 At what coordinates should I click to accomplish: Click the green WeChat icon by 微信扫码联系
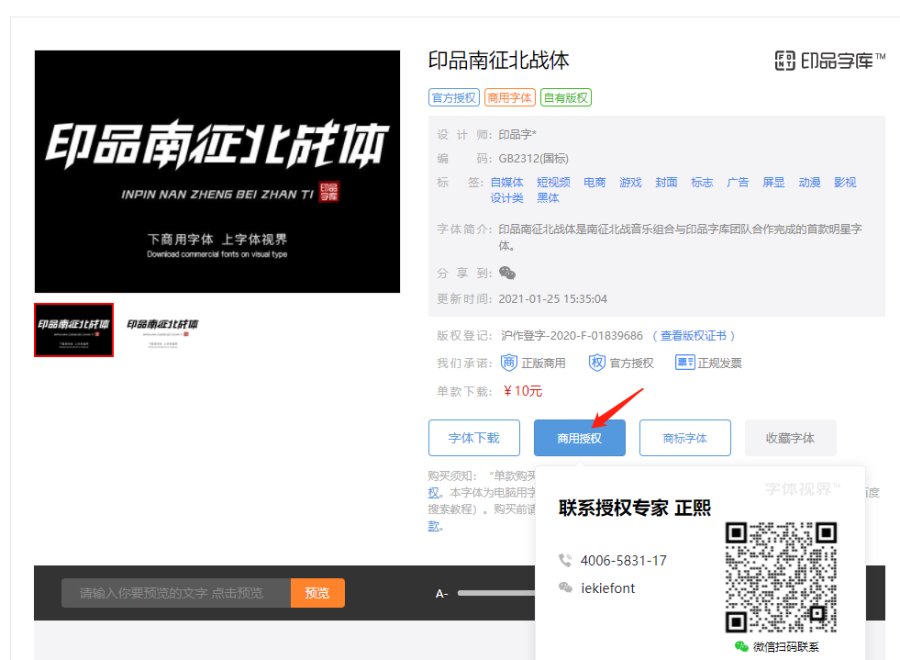click(x=742, y=647)
